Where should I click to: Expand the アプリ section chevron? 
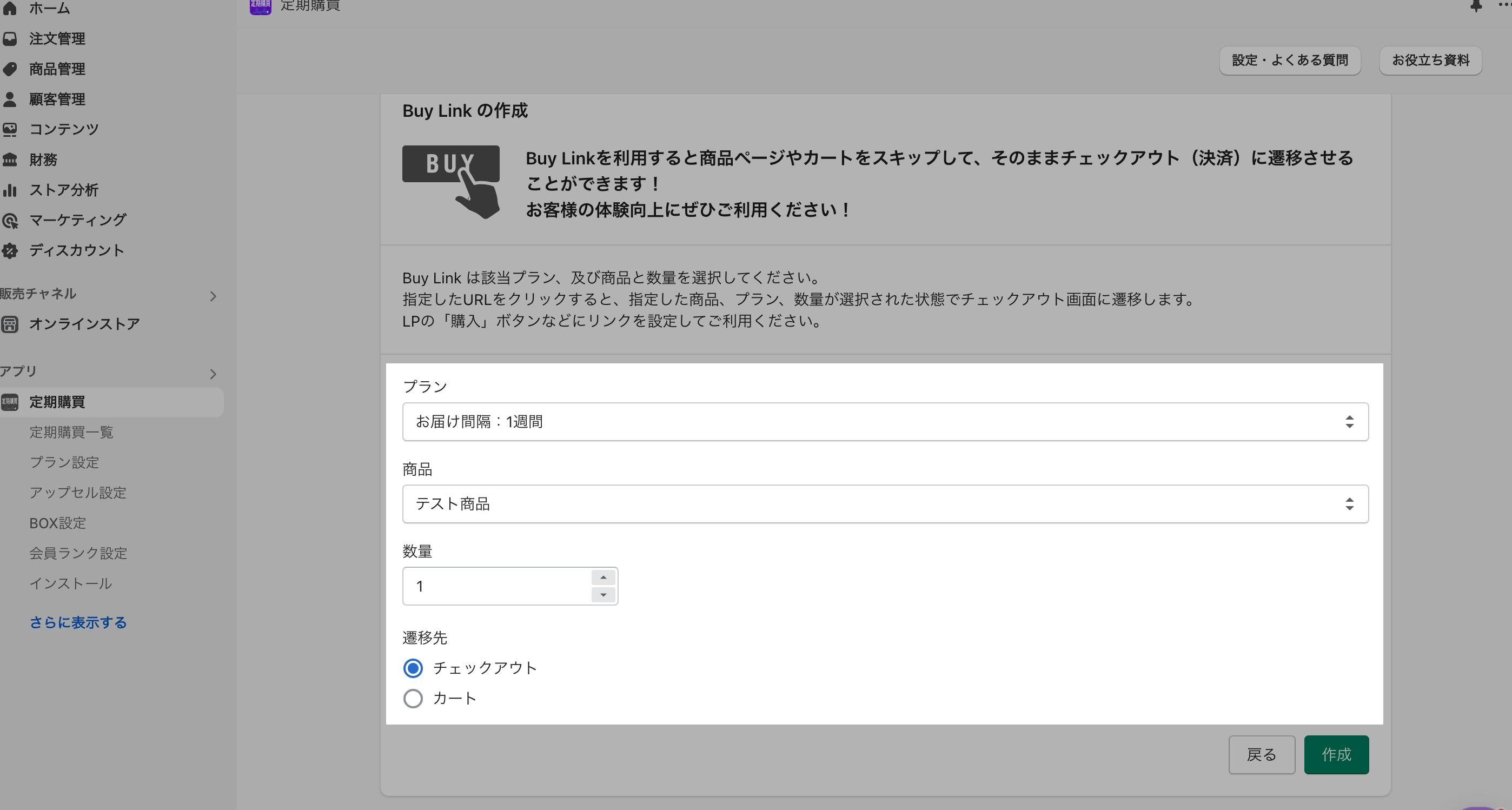coord(213,374)
